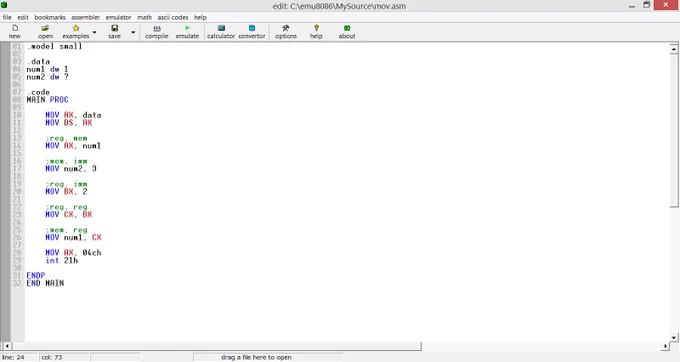
Task: Minimize the emu8086 editor window
Action: (632, 5)
